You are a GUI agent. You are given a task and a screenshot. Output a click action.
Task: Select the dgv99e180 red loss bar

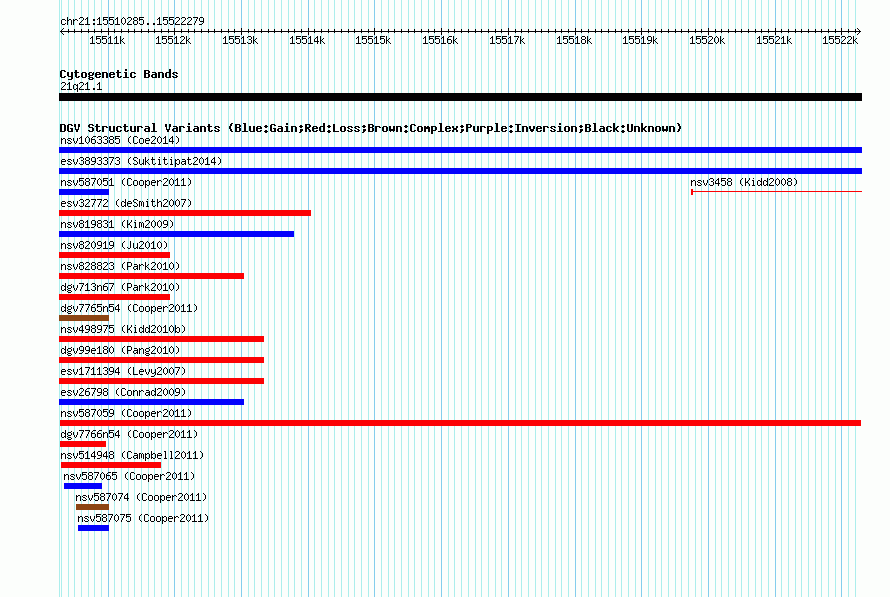point(162,360)
